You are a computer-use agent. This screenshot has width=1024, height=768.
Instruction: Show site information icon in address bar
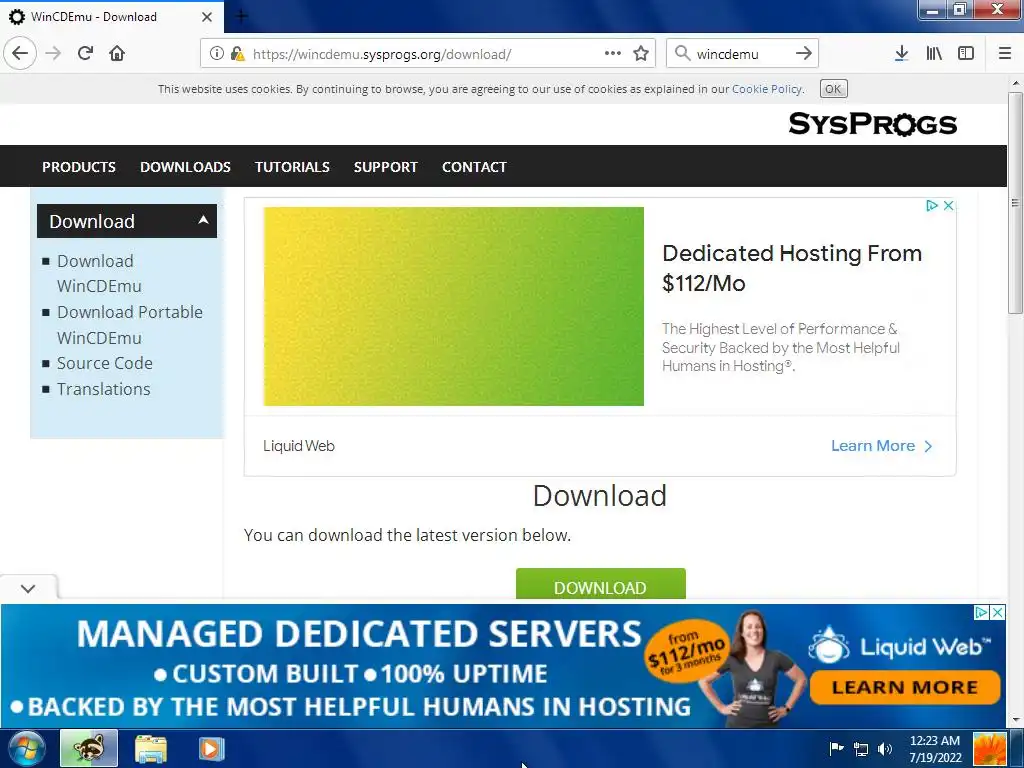tap(217, 54)
